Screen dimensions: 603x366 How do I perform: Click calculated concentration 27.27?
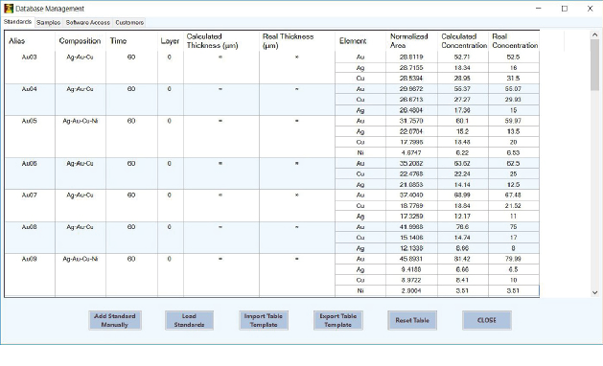463,100
